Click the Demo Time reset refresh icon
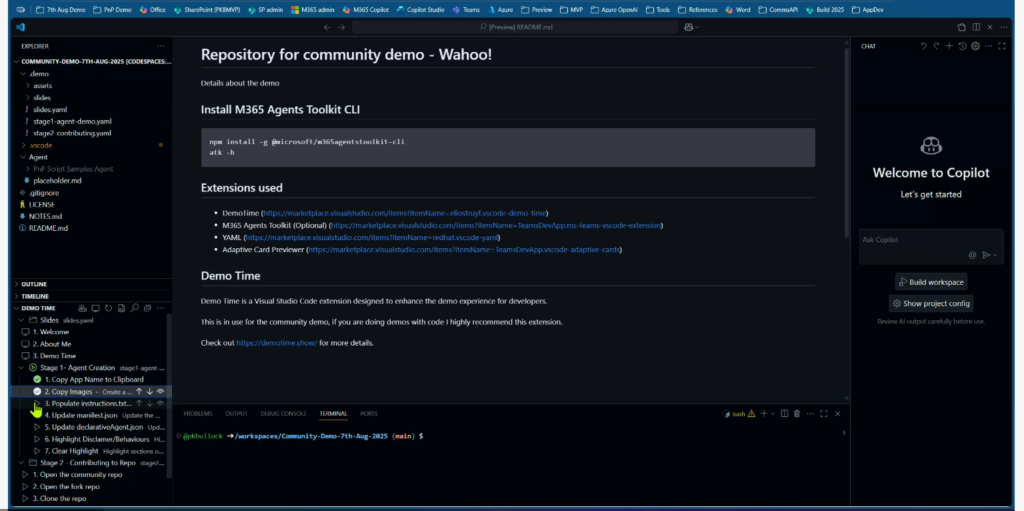1024x511 pixels. click(x=108, y=308)
